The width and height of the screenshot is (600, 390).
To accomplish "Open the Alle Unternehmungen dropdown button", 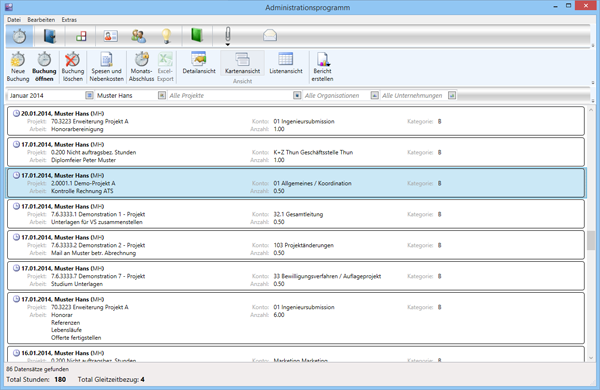I will 452,95.
